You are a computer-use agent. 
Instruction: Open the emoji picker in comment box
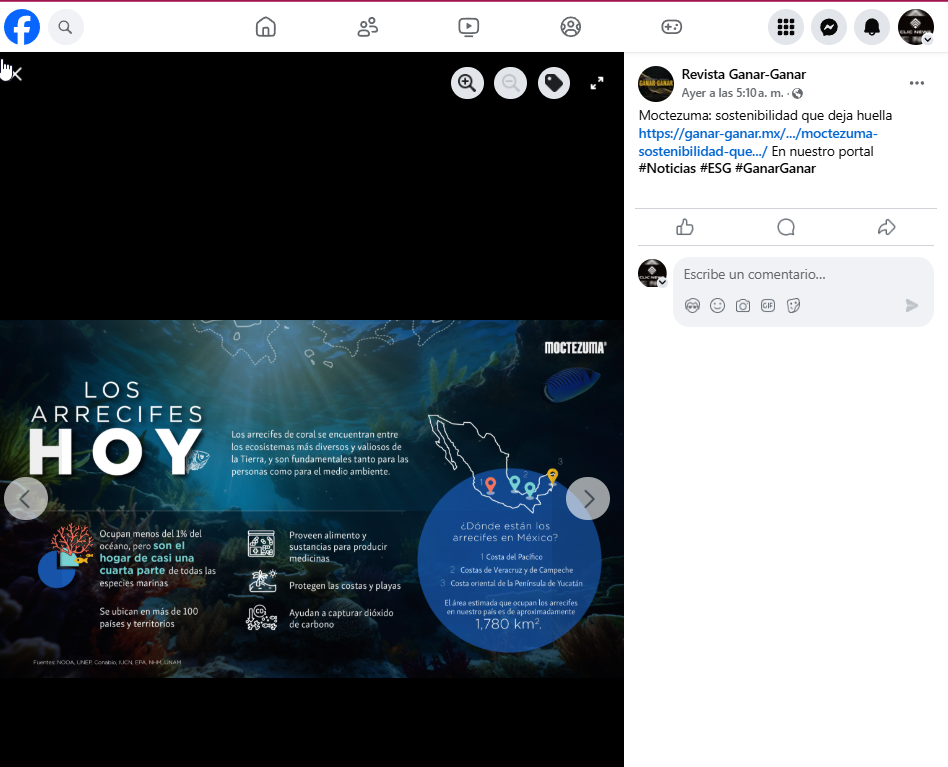[717, 306]
